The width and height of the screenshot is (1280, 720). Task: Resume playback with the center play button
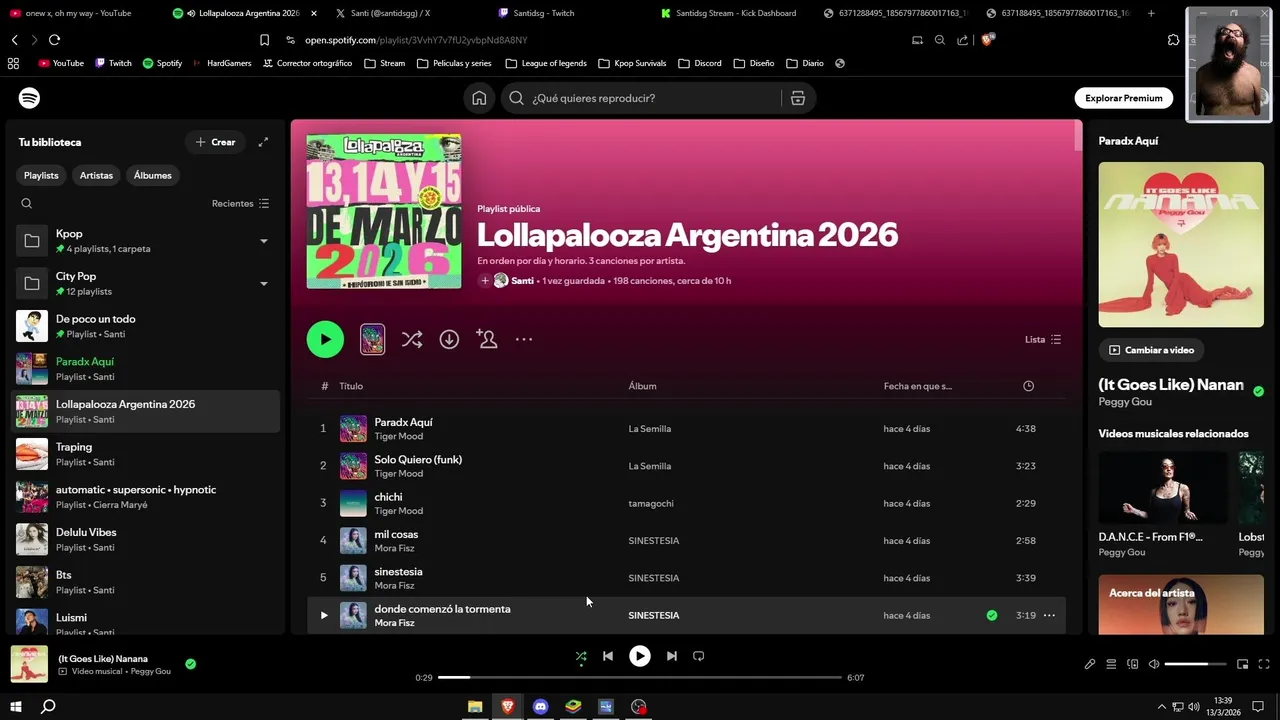point(640,656)
